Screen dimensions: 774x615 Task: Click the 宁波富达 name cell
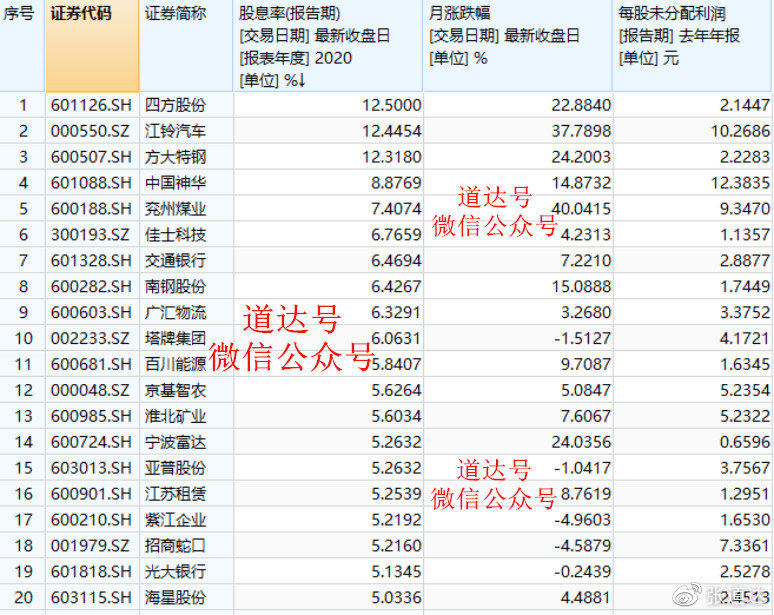click(175, 442)
